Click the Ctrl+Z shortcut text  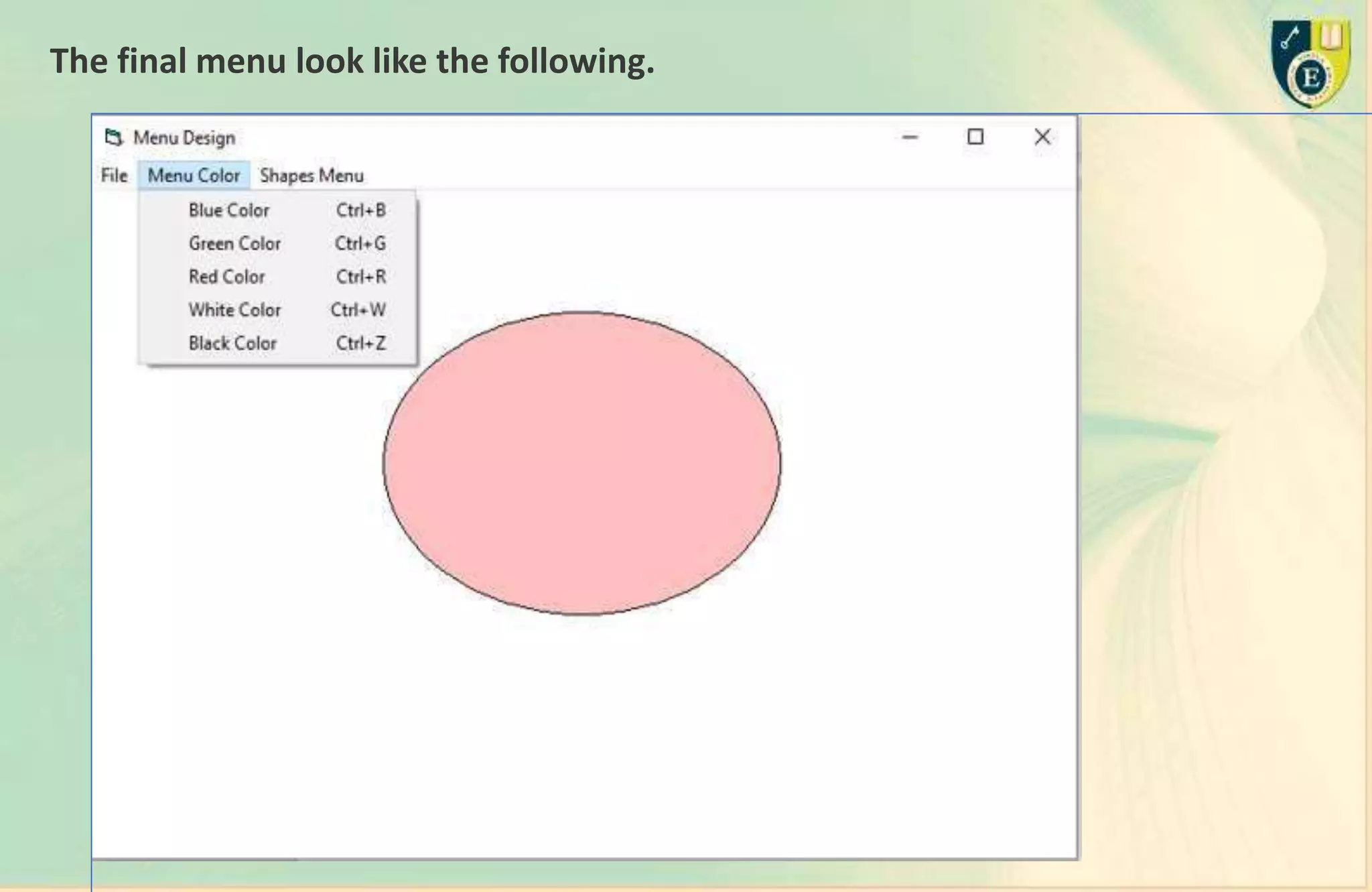click(x=360, y=344)
